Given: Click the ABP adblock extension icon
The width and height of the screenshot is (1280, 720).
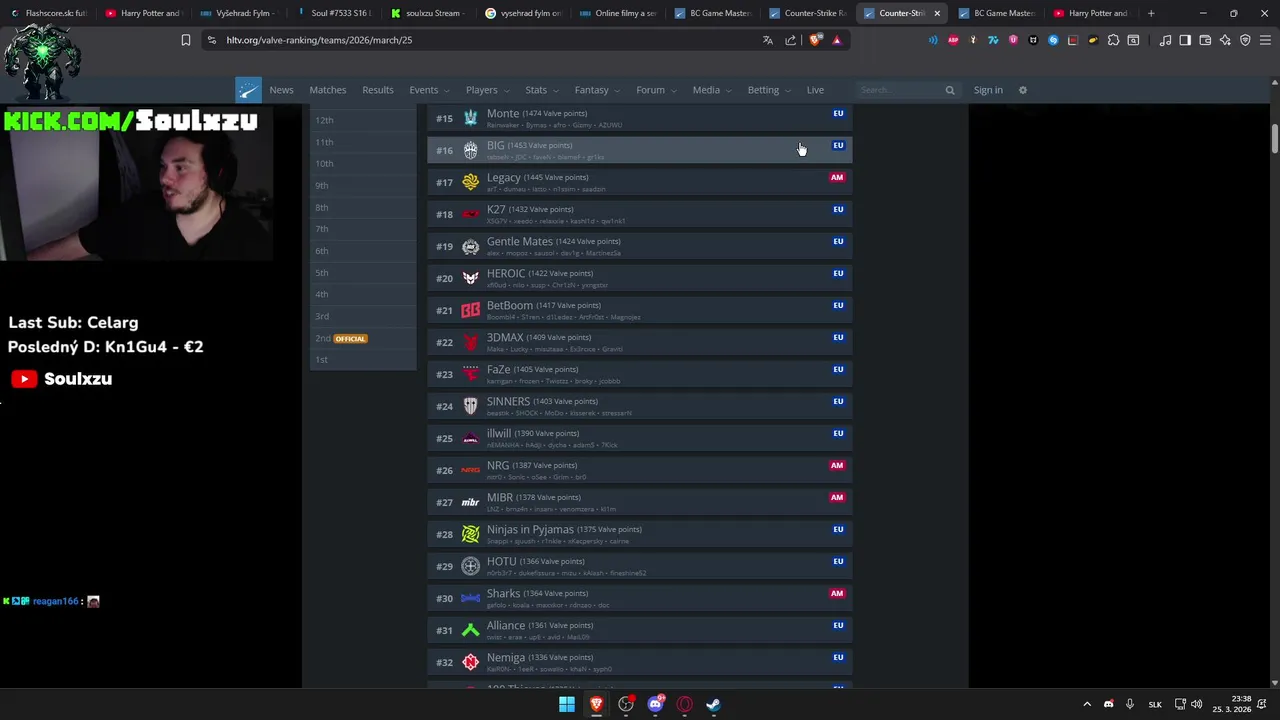Looking at the screenshot, I should tap(953, 40).
